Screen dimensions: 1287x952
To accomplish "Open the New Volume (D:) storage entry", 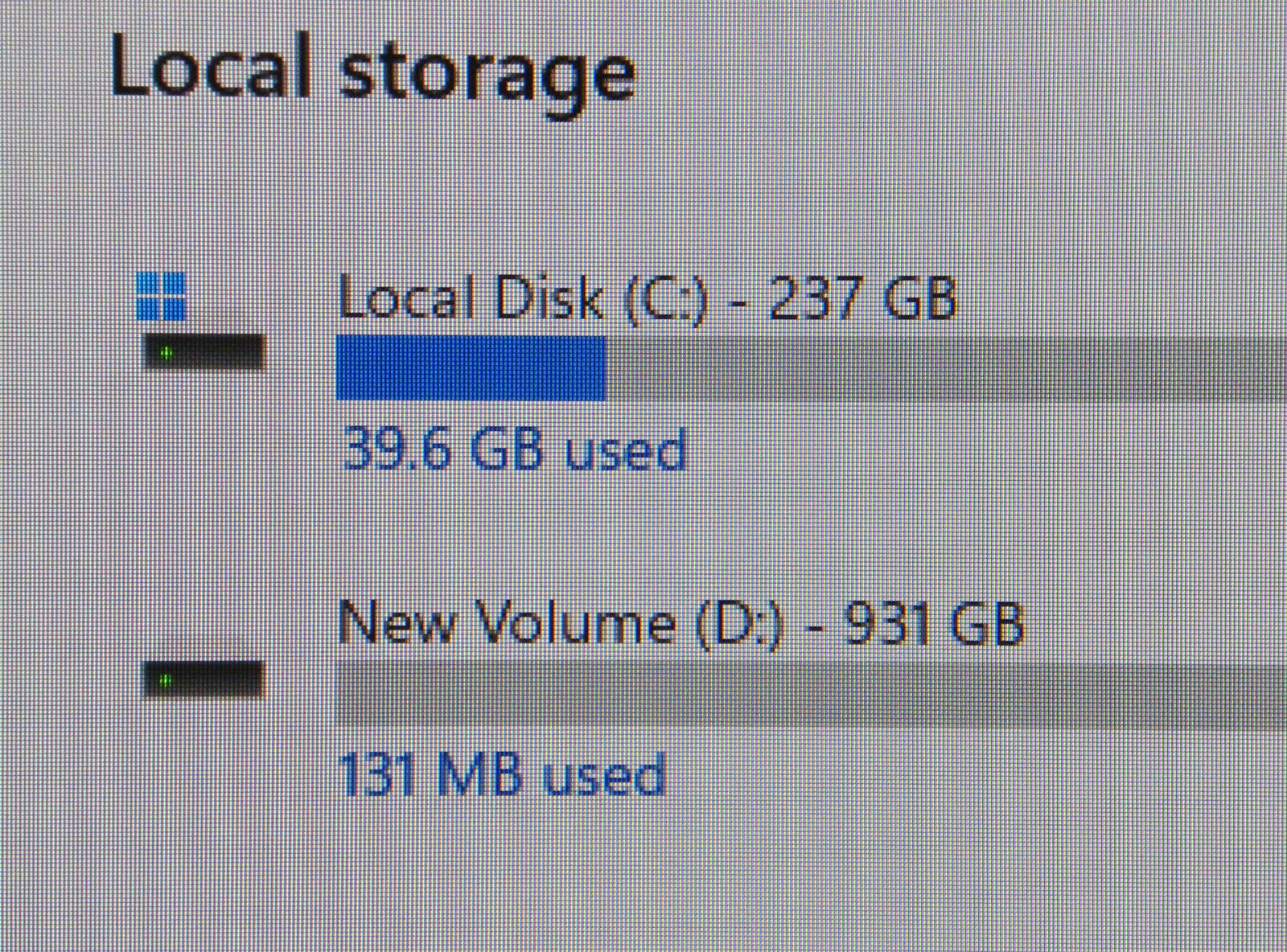I will tap(680, 622).
